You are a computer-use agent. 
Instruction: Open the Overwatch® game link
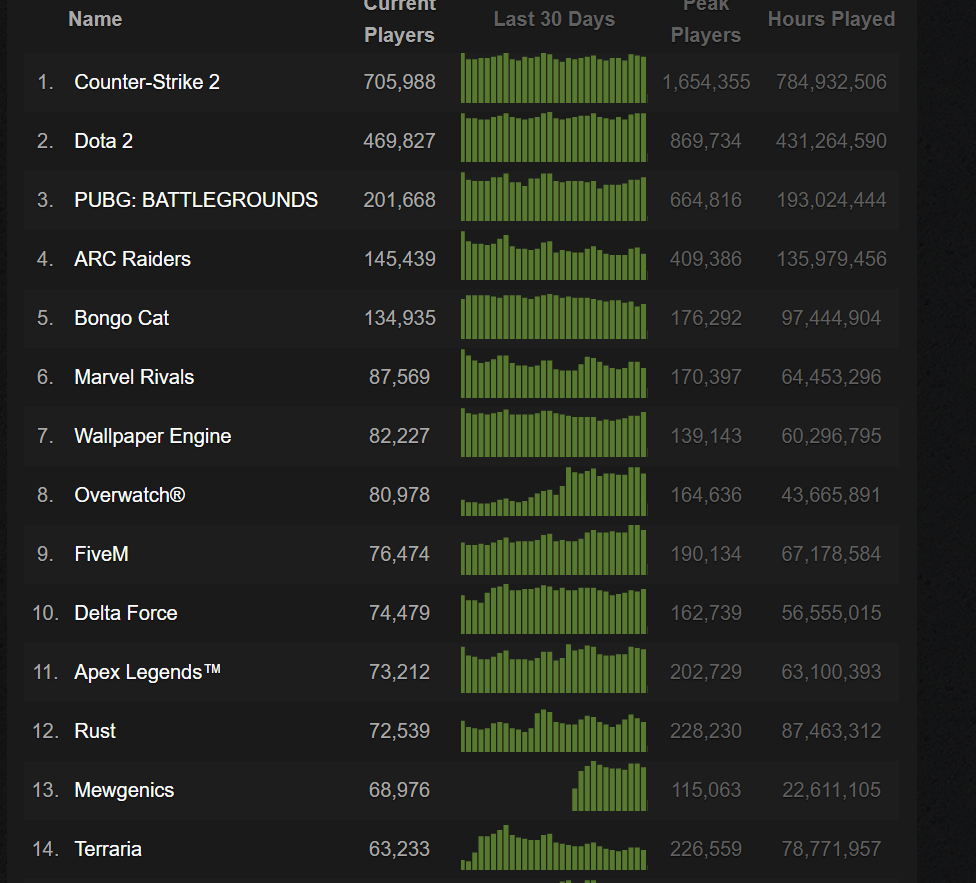(129, 495)
